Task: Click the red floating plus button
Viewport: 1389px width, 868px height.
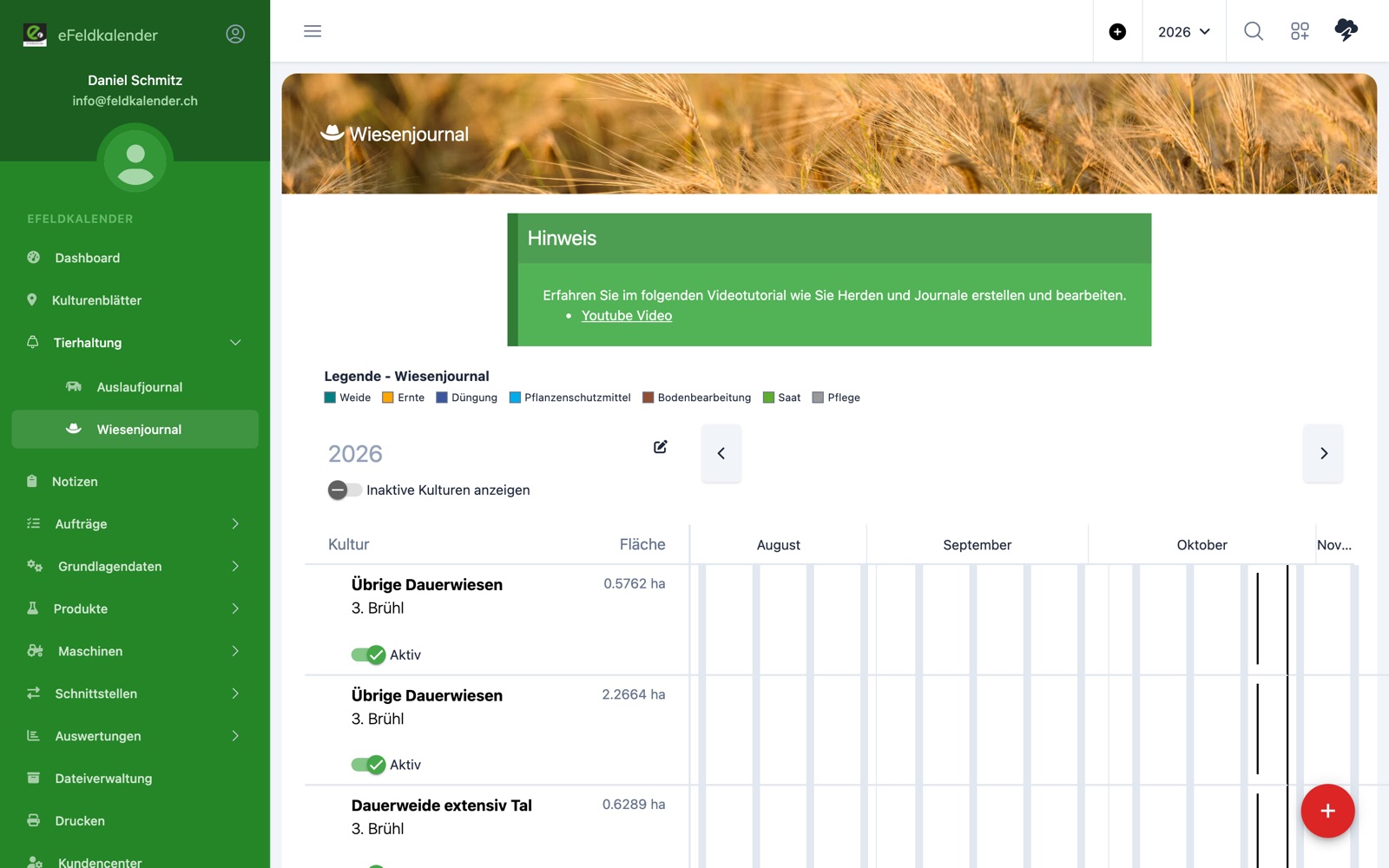Action: [x=1327, y=811]
